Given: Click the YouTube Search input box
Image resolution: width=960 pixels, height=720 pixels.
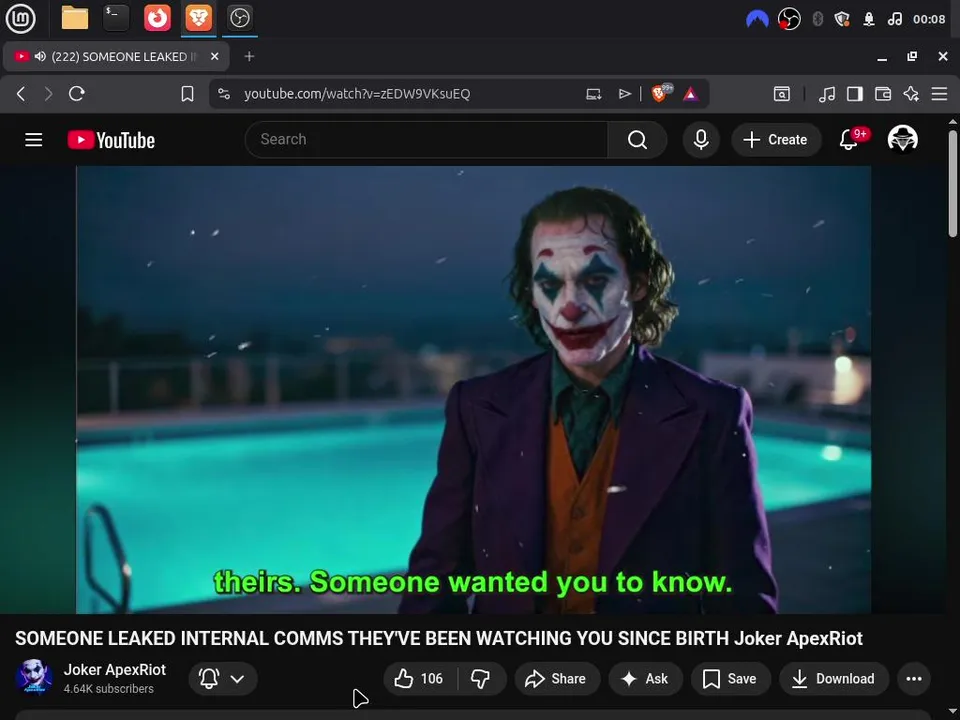Looking at the screenshot, I should (x=426, y=140).
